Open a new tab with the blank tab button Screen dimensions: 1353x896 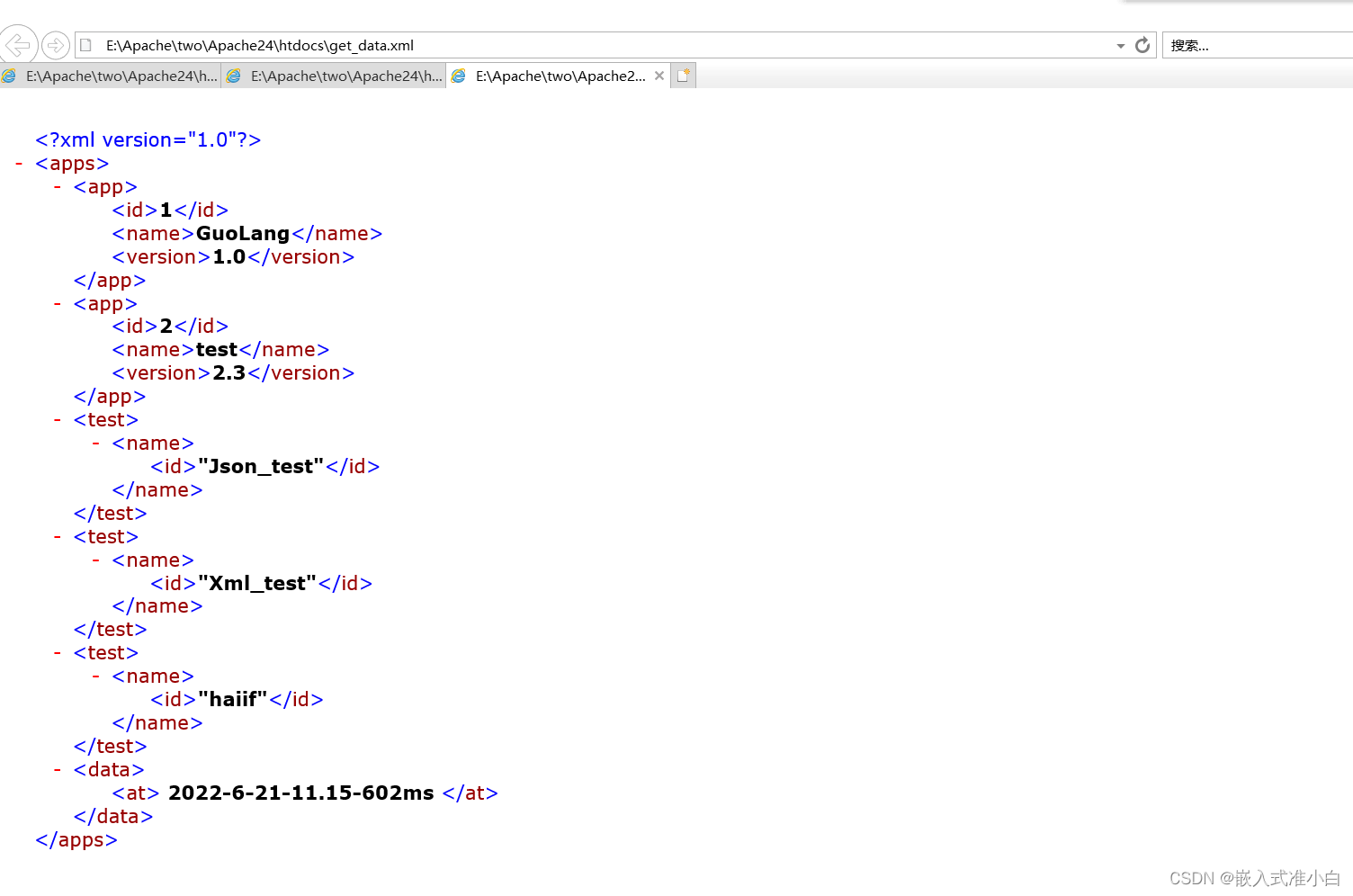[684, 76]
